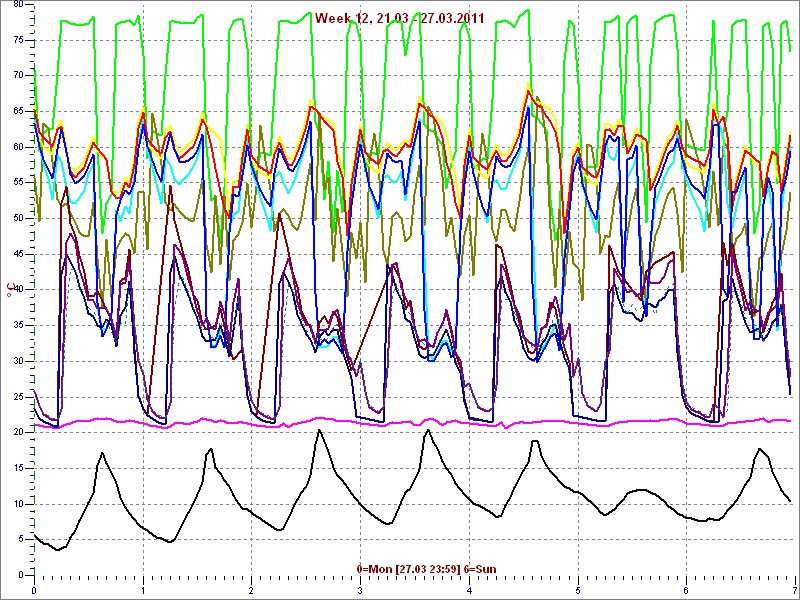
Task: Click the y-axis label 35
Action: pyautogui.click(x=18, y=325)
